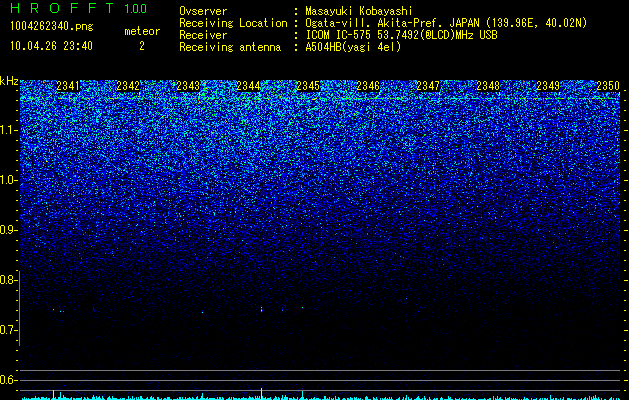Click the 'meteor' count label

[x=142, y=31]
